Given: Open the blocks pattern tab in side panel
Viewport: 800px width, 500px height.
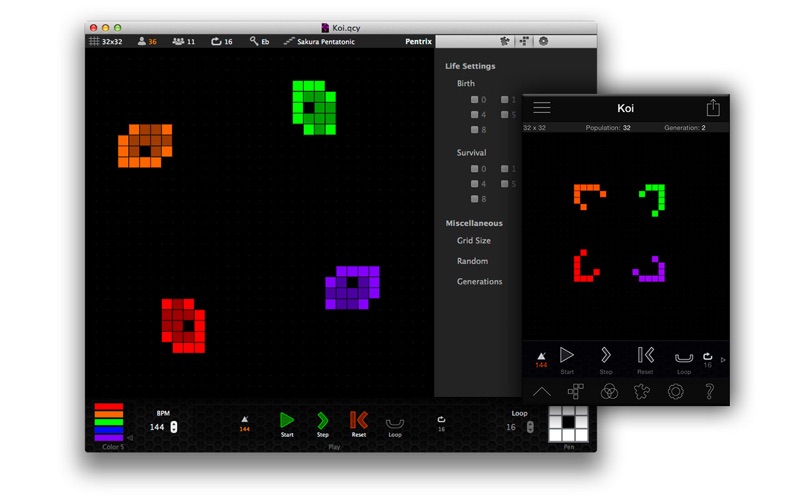Looking at the screenshot, I should (x=524, y=41).
